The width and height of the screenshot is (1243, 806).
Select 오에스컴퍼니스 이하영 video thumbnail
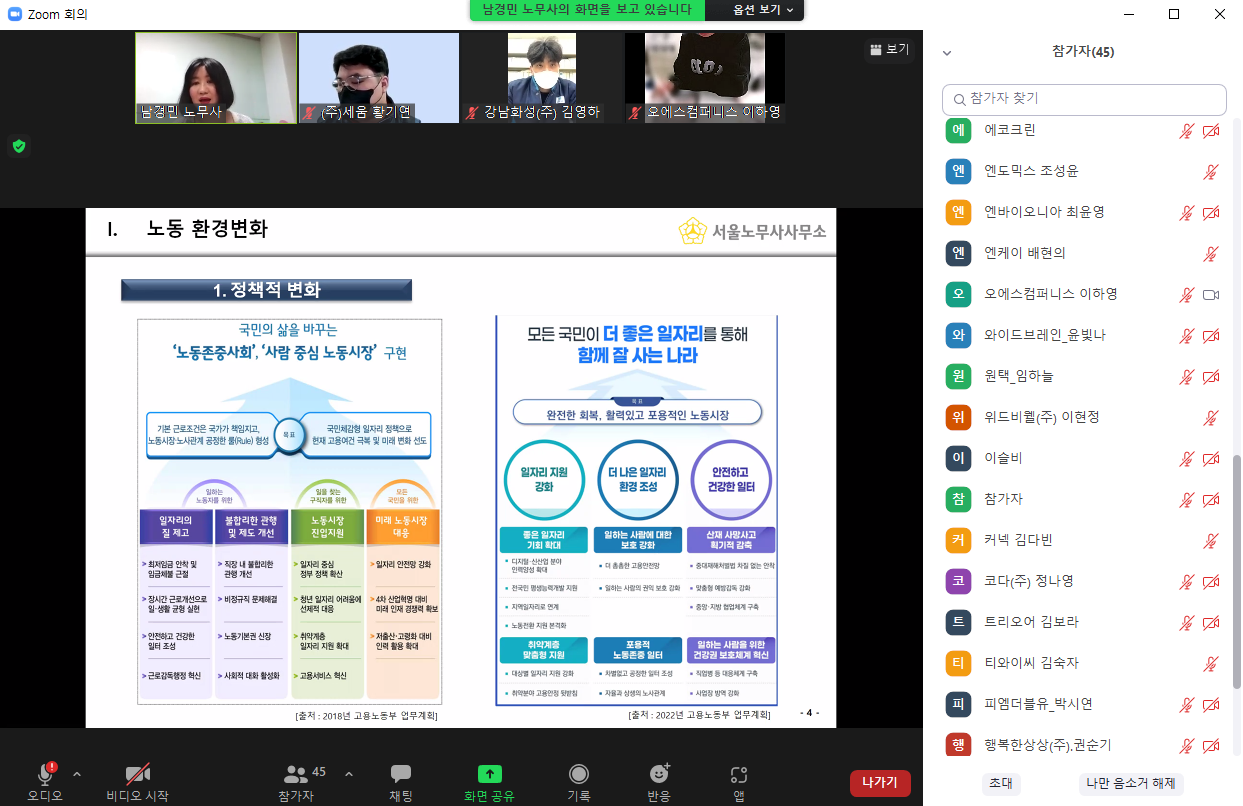point(705,78)
